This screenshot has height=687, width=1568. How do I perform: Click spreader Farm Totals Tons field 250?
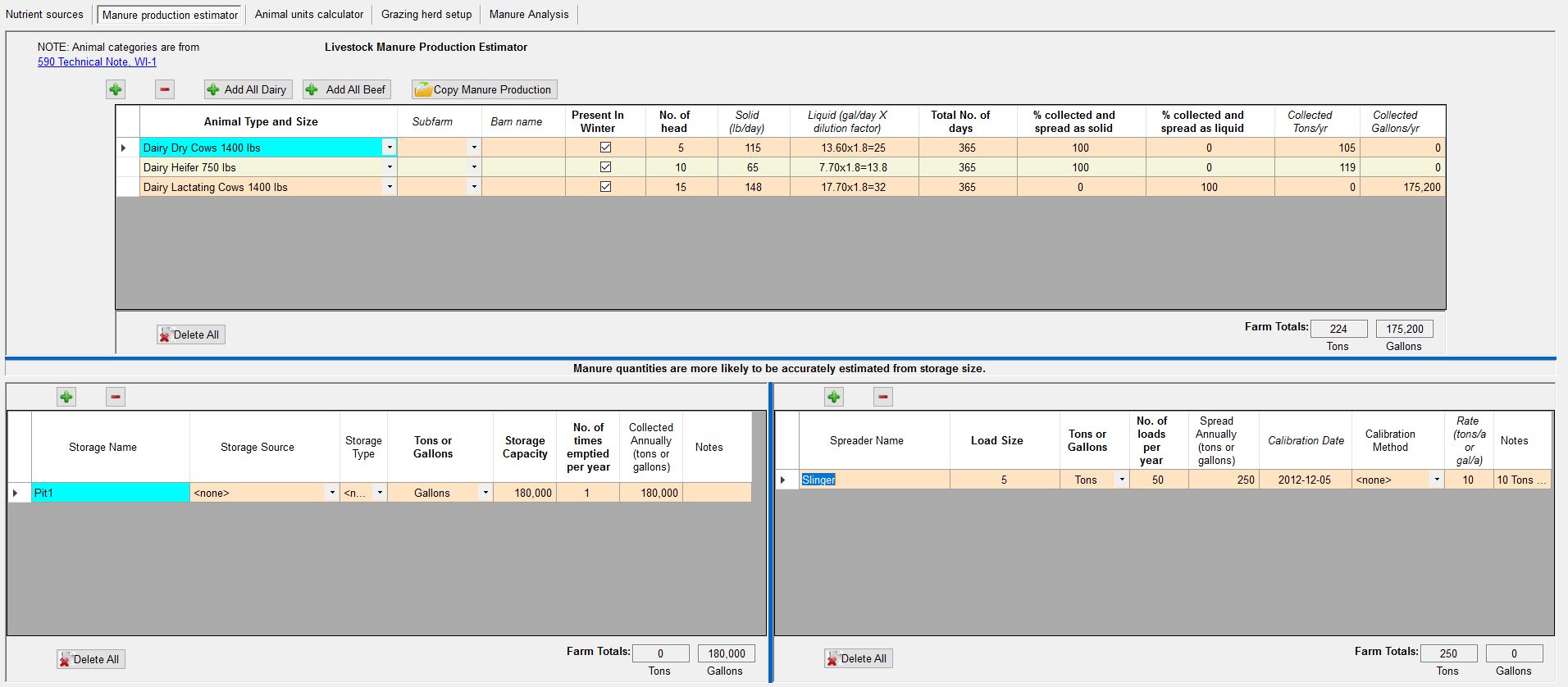coord(1448,653)
